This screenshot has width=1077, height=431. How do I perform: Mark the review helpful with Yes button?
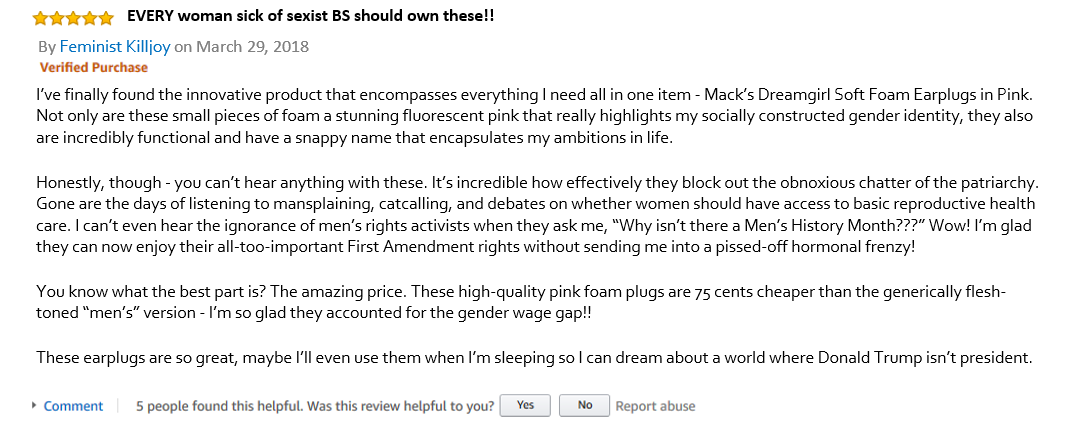tap(525, 406)
